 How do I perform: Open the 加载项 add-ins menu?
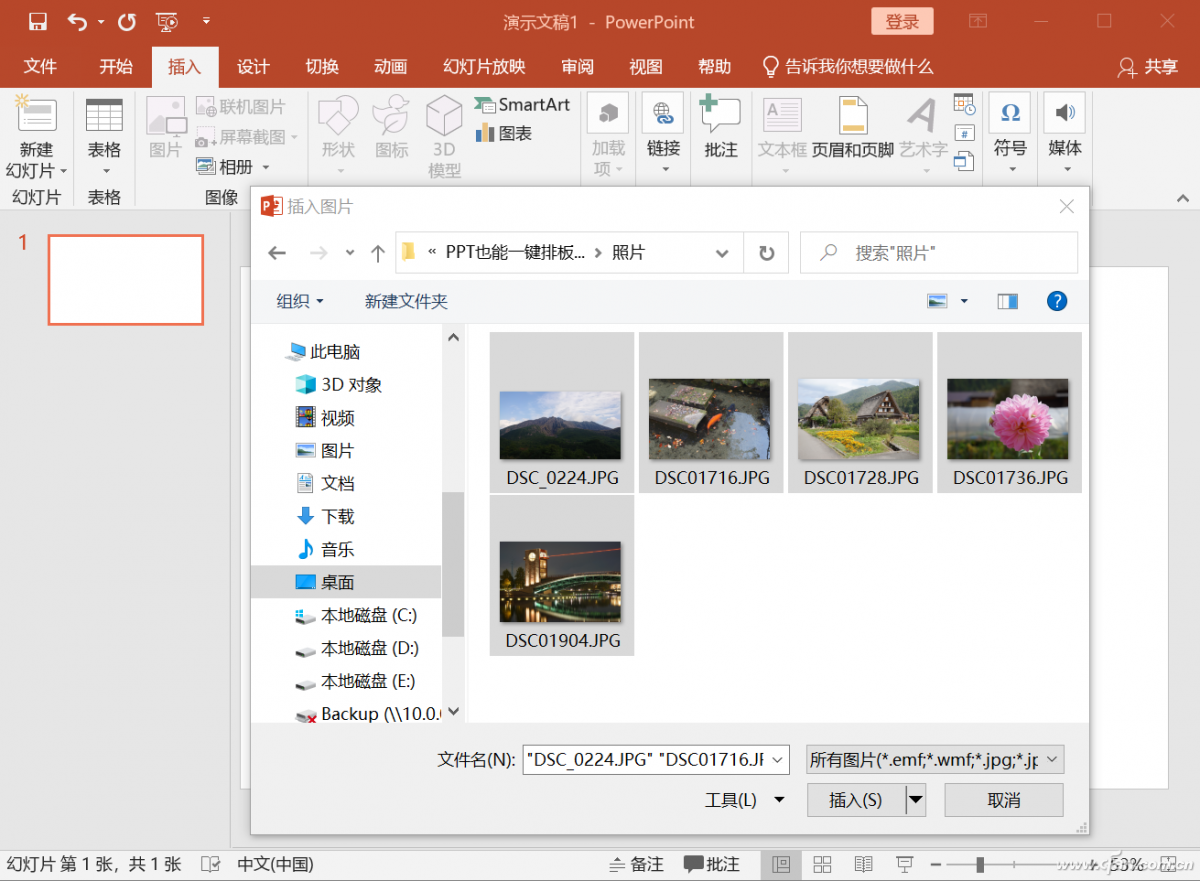(x=607, y=135)
